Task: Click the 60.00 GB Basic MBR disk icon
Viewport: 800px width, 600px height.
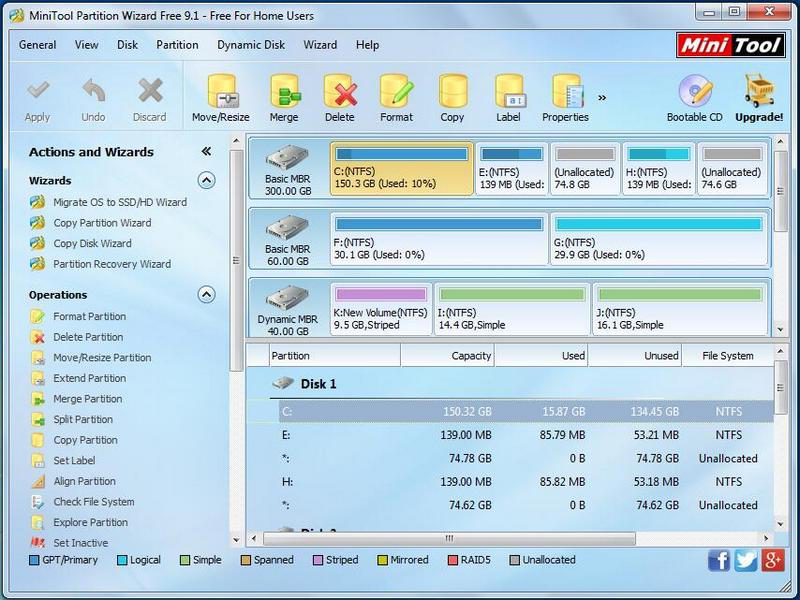Action: coord(287,228)
